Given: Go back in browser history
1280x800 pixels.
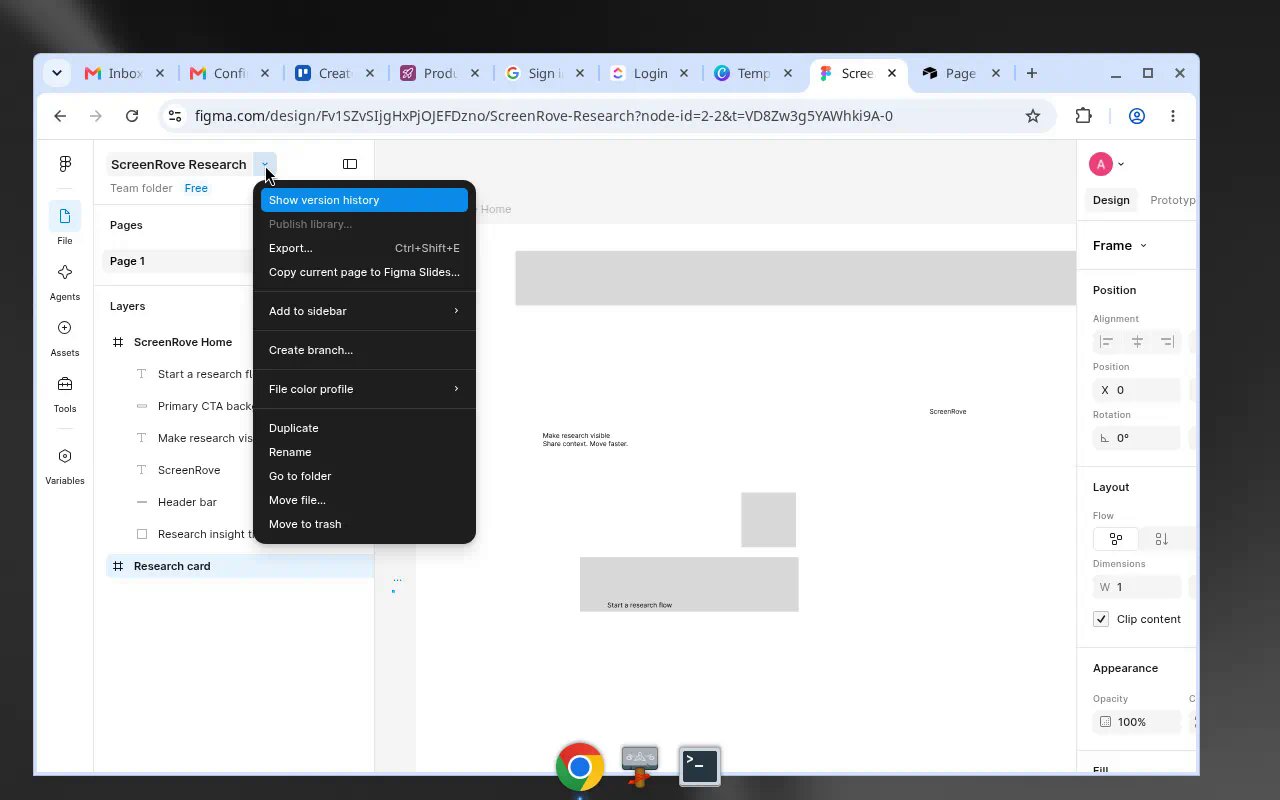Looking at the screenshot, I should pyautogui.click(x=60, y=116).
